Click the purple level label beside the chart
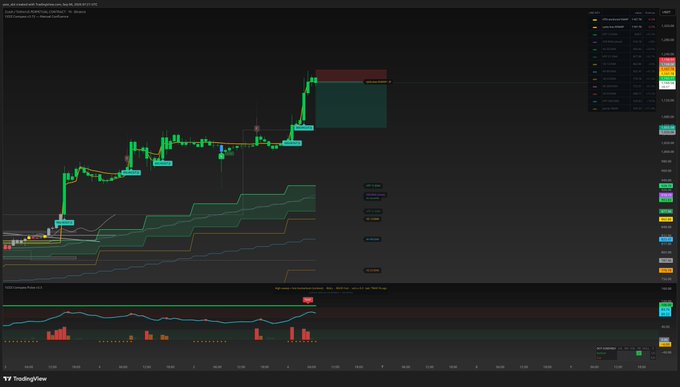The width and height of the screenshot is (680, 387). pos(375,195)
